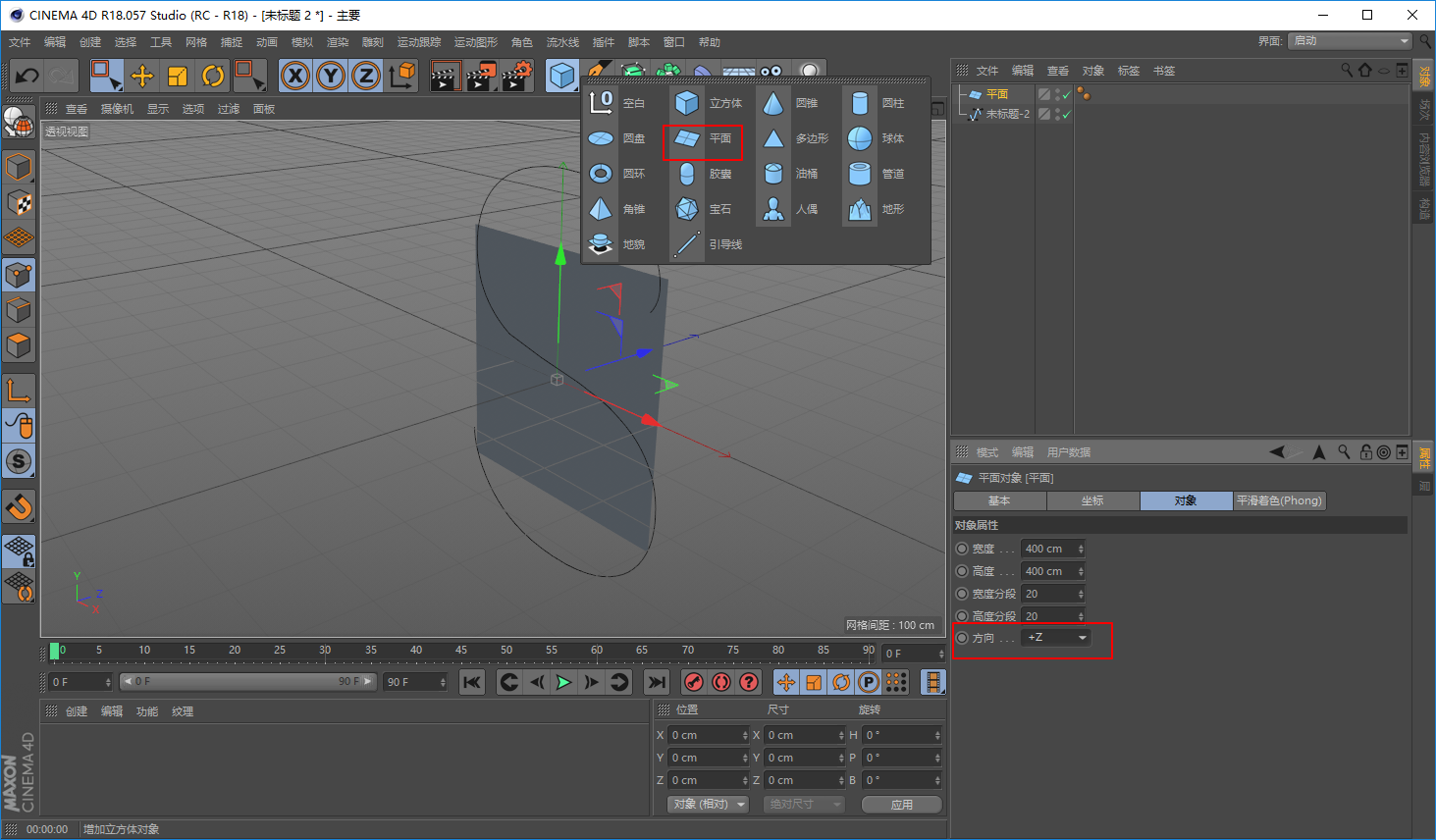Image resolution: width=1436 pixels, height=840 pixels.
Task: Choose 人偶 figure primitive
Action: tap(791, 209)
